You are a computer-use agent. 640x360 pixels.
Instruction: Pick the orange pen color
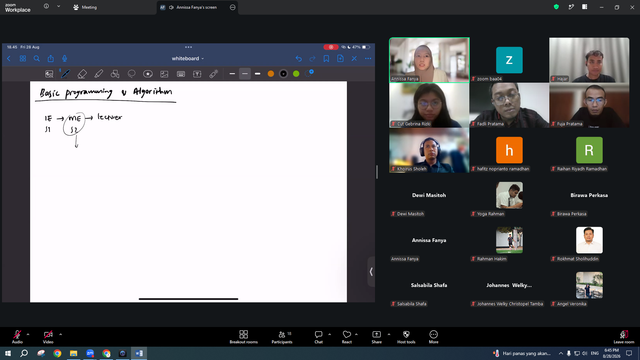pos(271,74)
